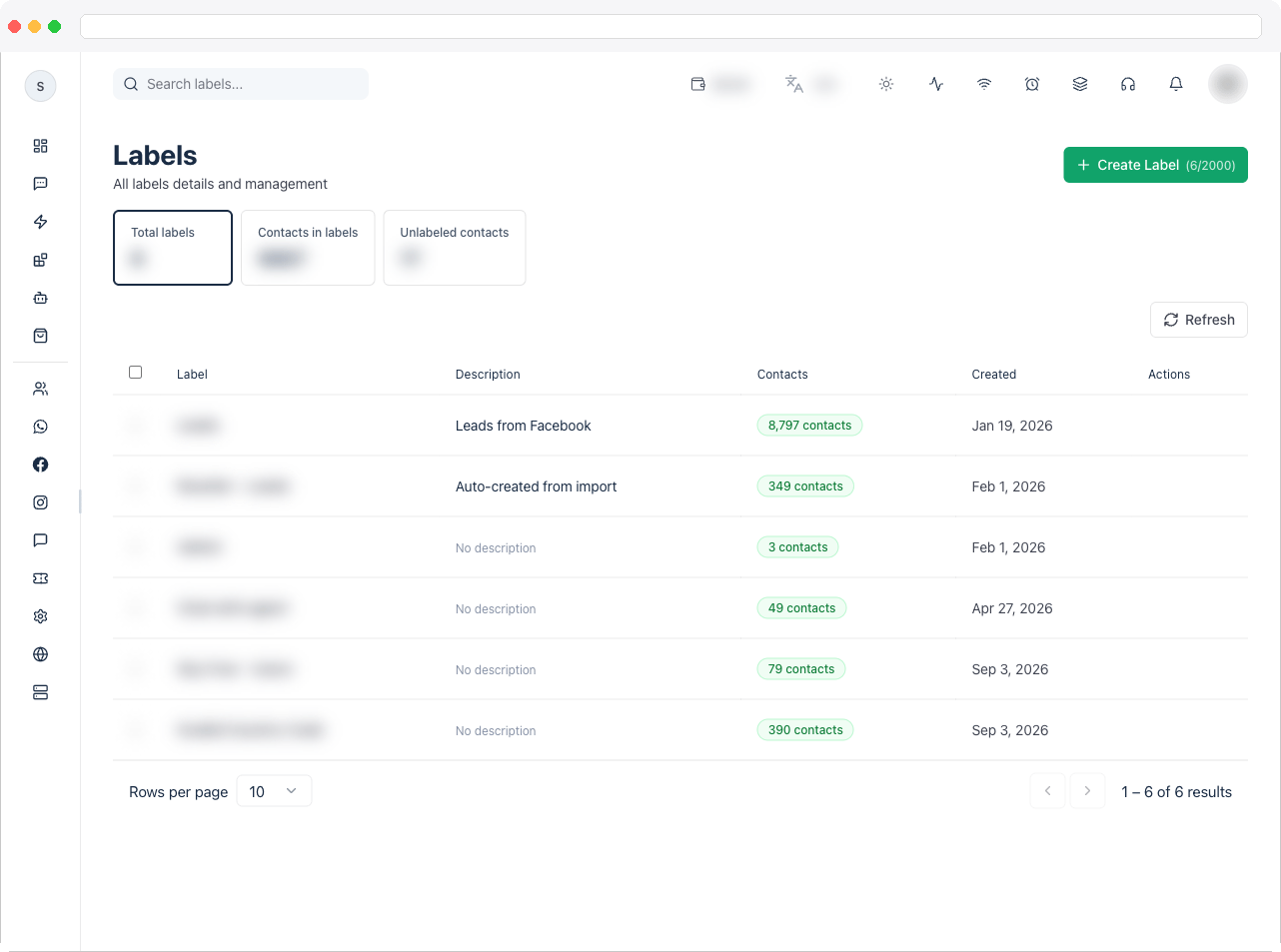Click the globe sidebar icon
The image size is (1281, 952).
point(40,654)
